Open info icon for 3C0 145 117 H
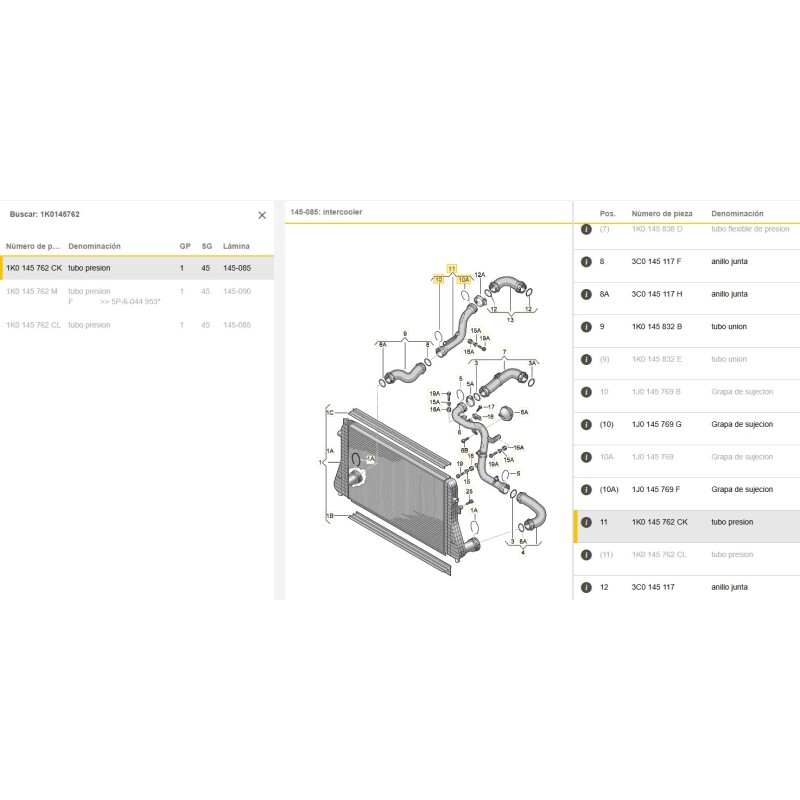 (x=586, y=294)
